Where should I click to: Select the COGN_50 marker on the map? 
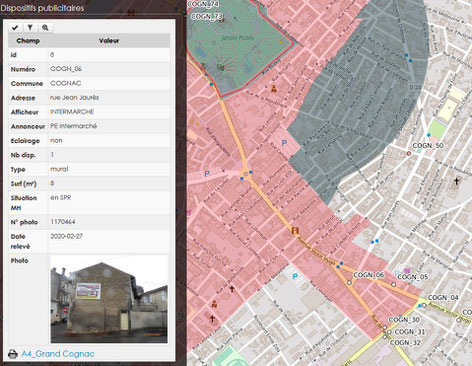point(409,153)
